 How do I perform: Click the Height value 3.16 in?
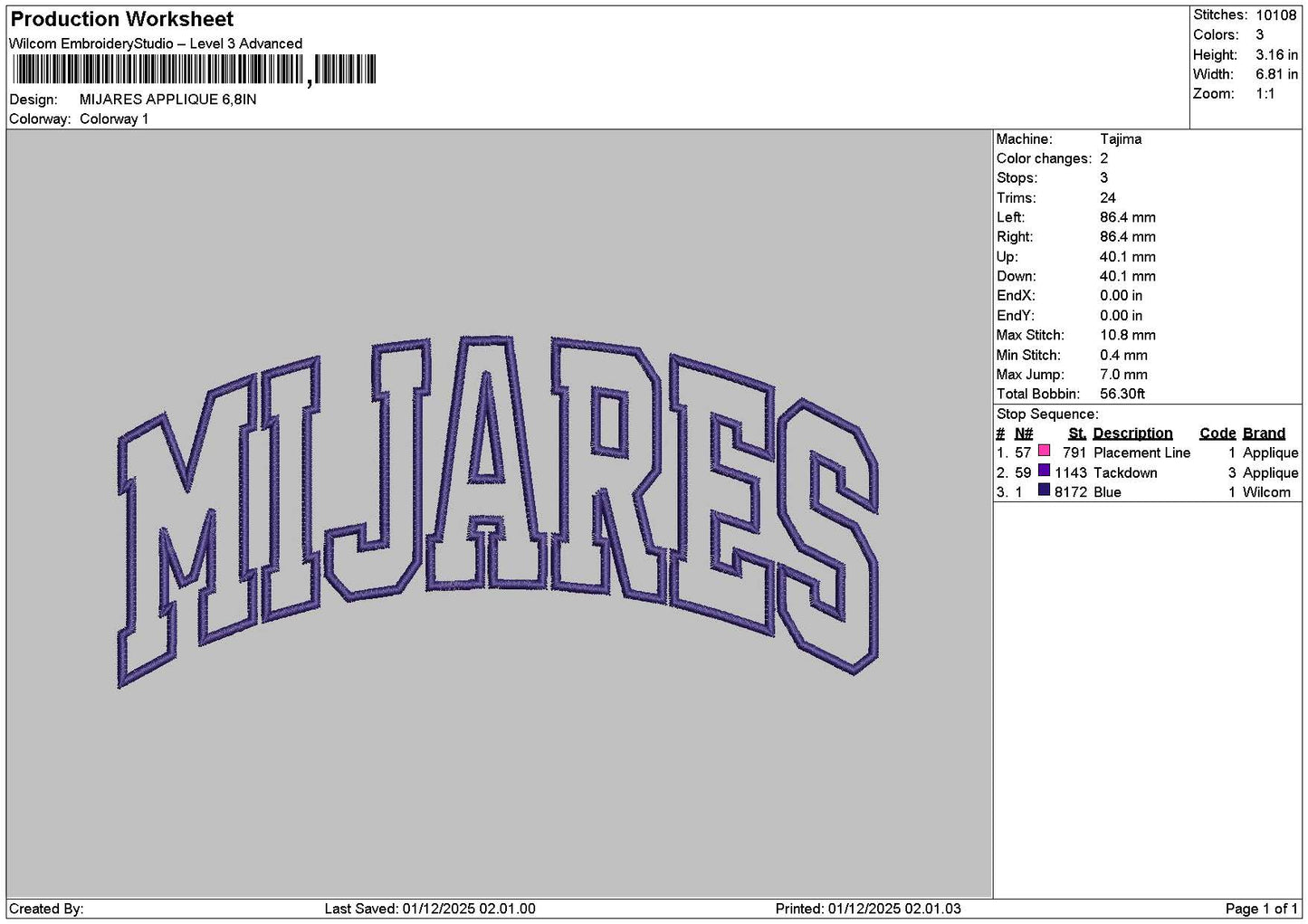coord(1276,54)
